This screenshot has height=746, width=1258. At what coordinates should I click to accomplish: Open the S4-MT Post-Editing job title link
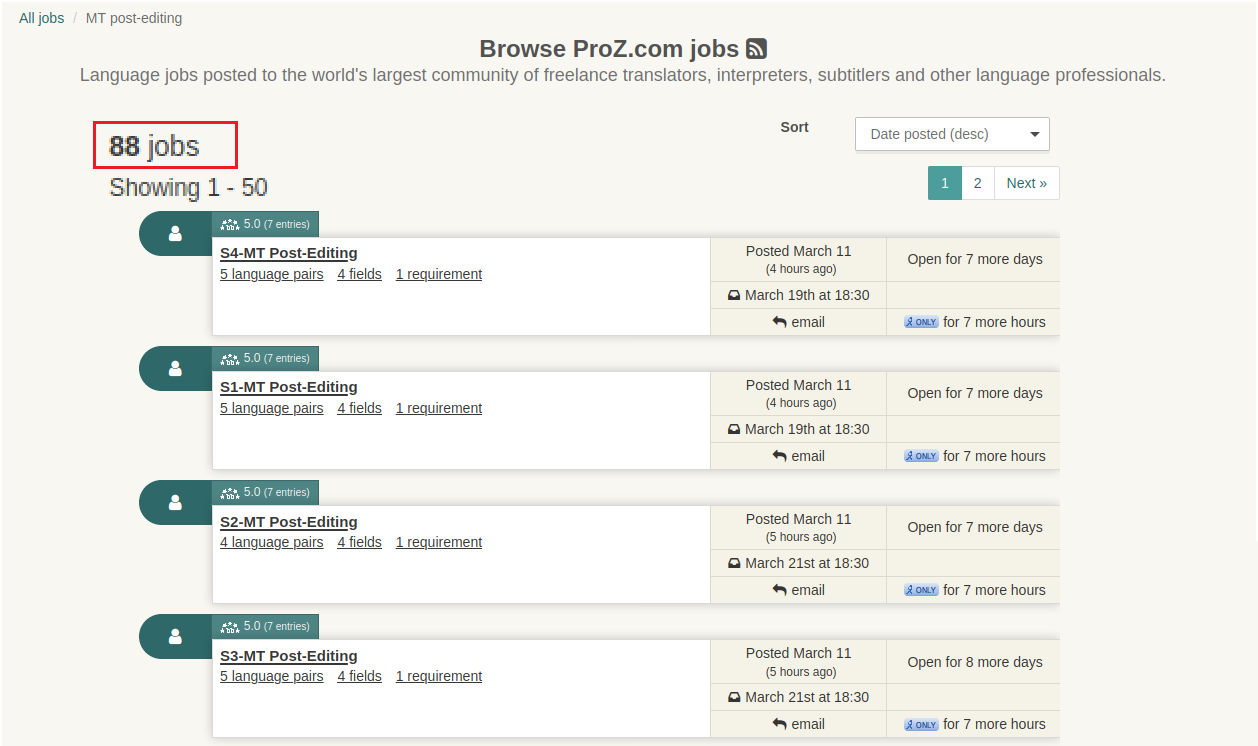289,253
